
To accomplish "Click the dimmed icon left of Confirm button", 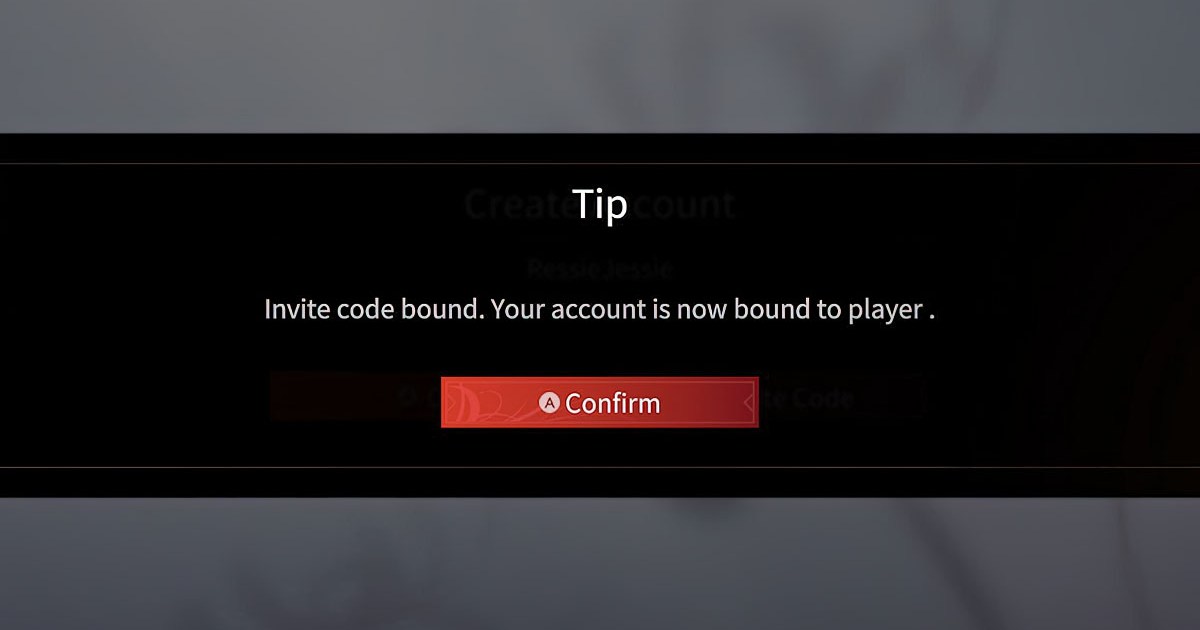I will 408,397.
